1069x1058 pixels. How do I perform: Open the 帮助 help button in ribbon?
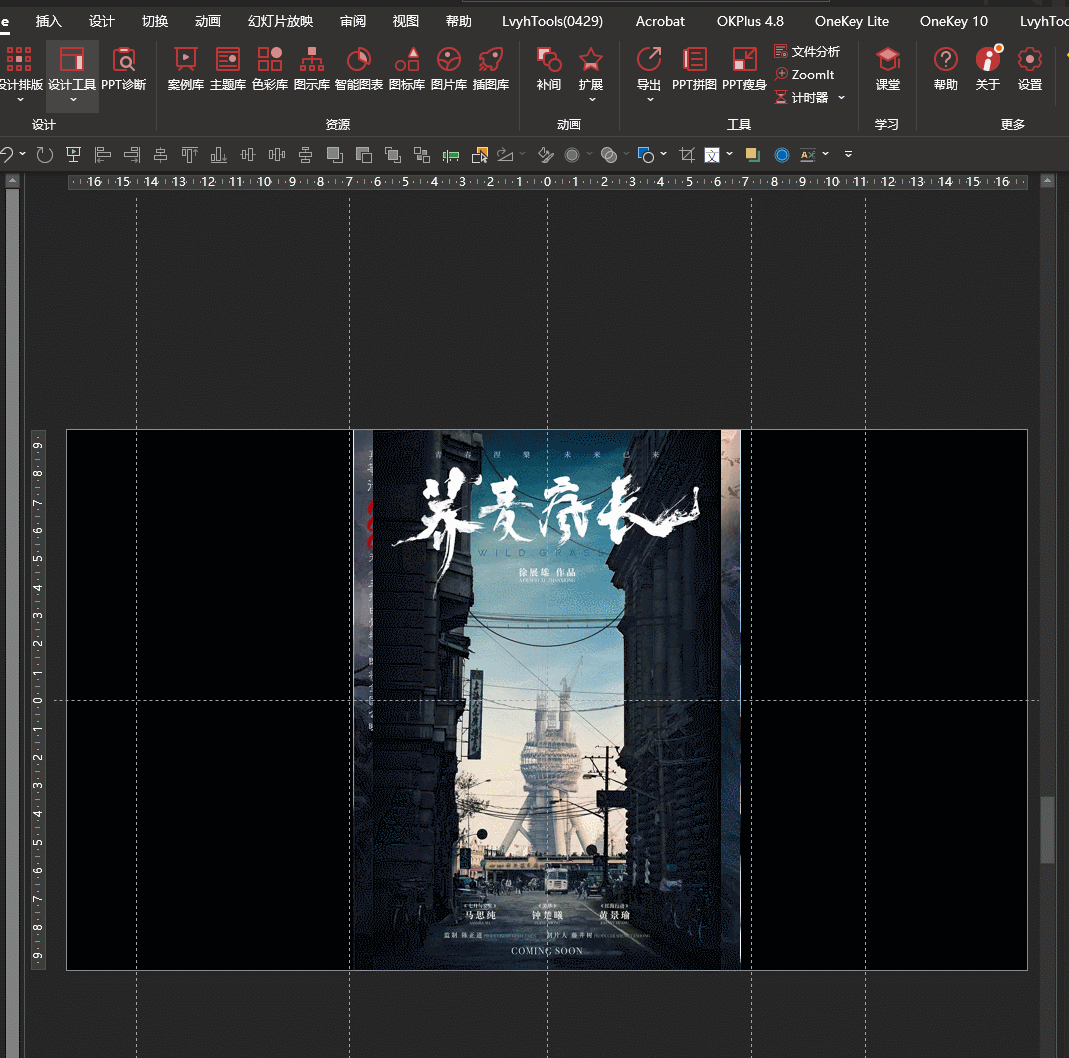tap(946, 68)
